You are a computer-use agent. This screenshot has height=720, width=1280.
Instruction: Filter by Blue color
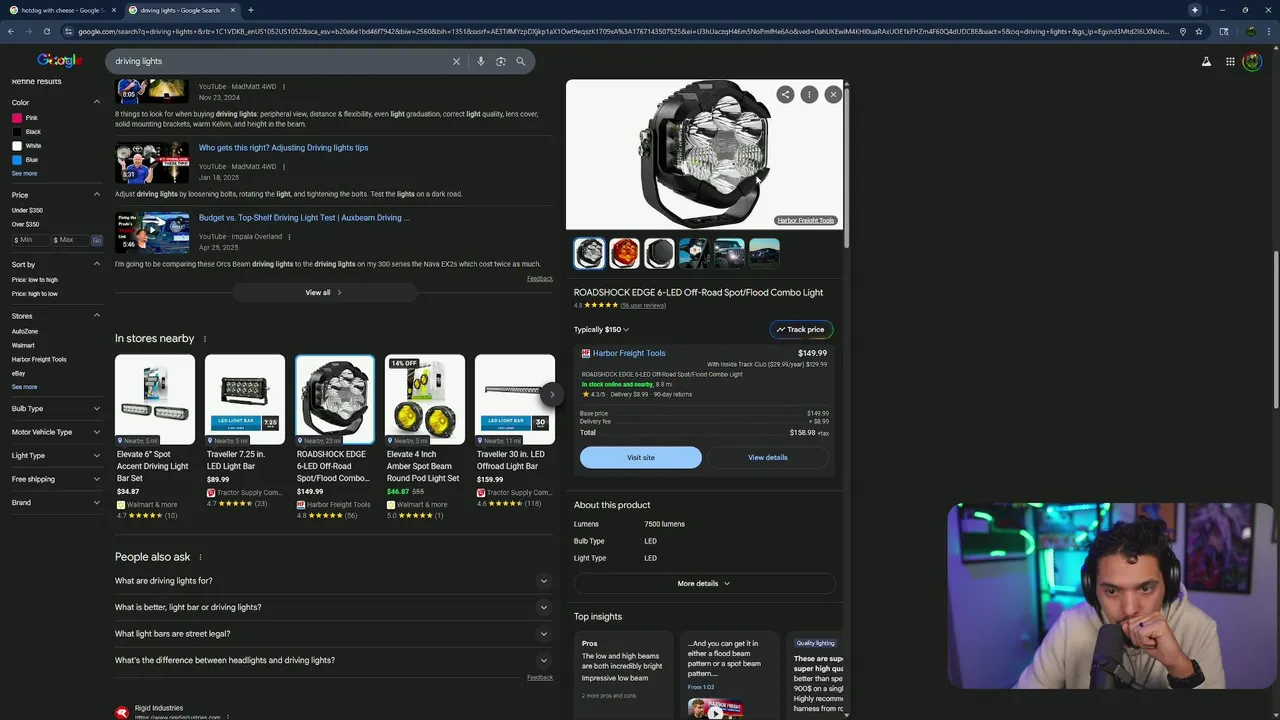pos(25,160)
